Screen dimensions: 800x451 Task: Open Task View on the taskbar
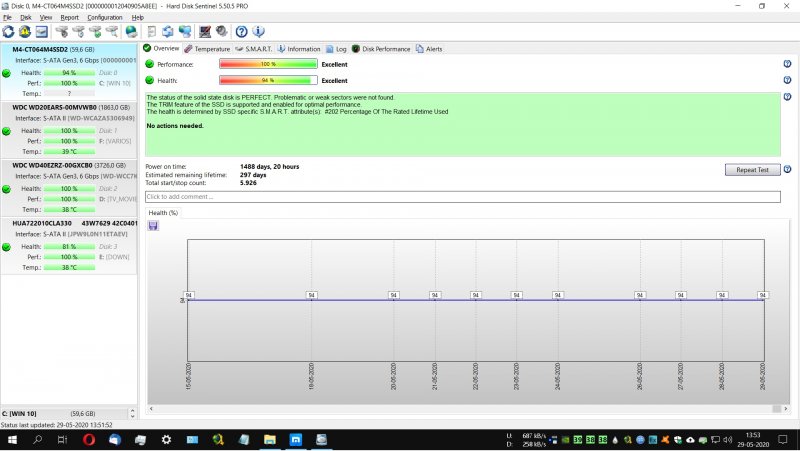[x=62, y=439]
